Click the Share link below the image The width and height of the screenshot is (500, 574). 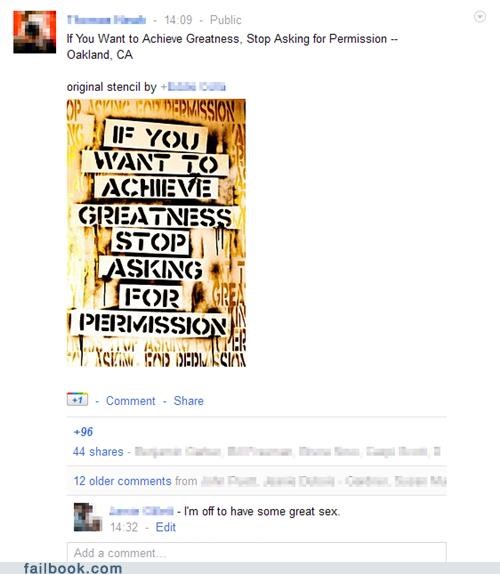(189, 401)
